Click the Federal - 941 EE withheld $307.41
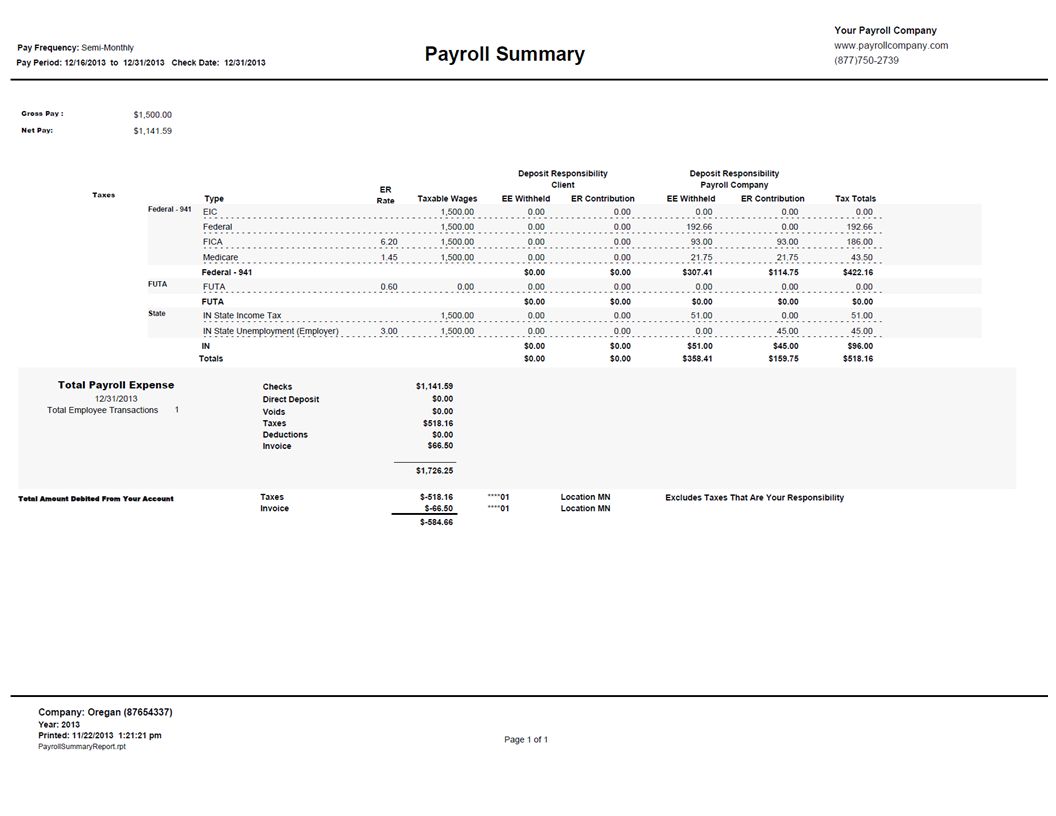The width and height of the screenshot is (1056, 816). point(697,273)
